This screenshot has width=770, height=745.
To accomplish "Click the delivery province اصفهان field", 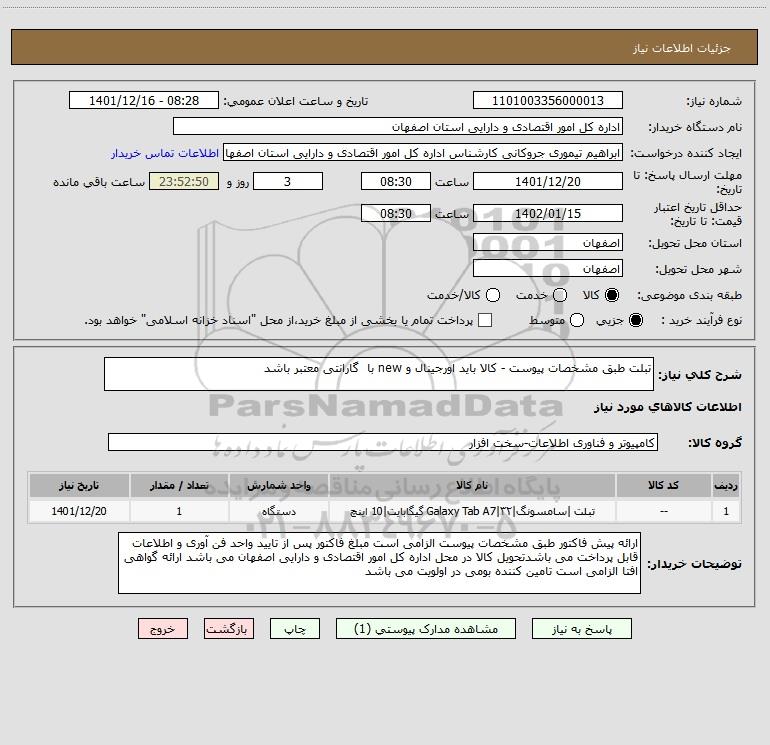I will [x=548, y=243].
